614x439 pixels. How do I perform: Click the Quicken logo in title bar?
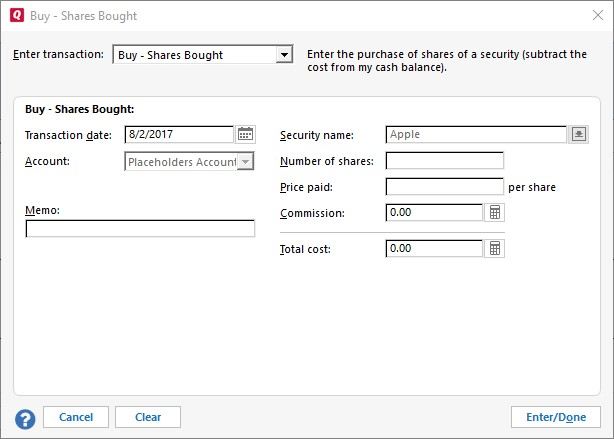point(15,16)
